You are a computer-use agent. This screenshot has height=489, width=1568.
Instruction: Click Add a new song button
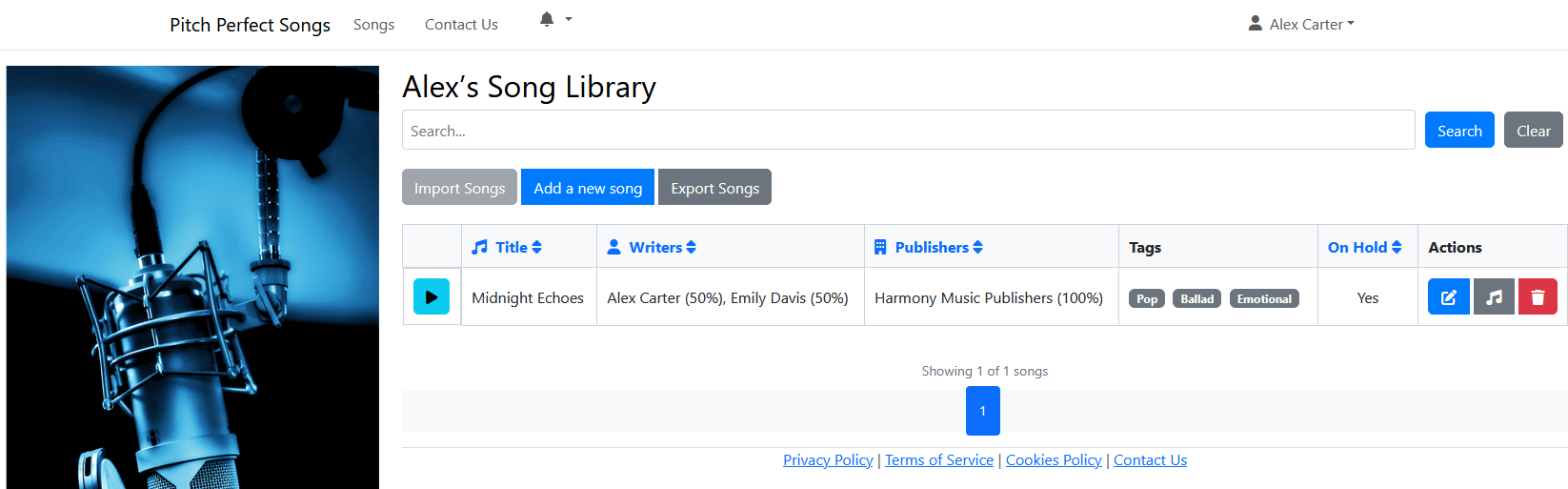tap(588, 188)
